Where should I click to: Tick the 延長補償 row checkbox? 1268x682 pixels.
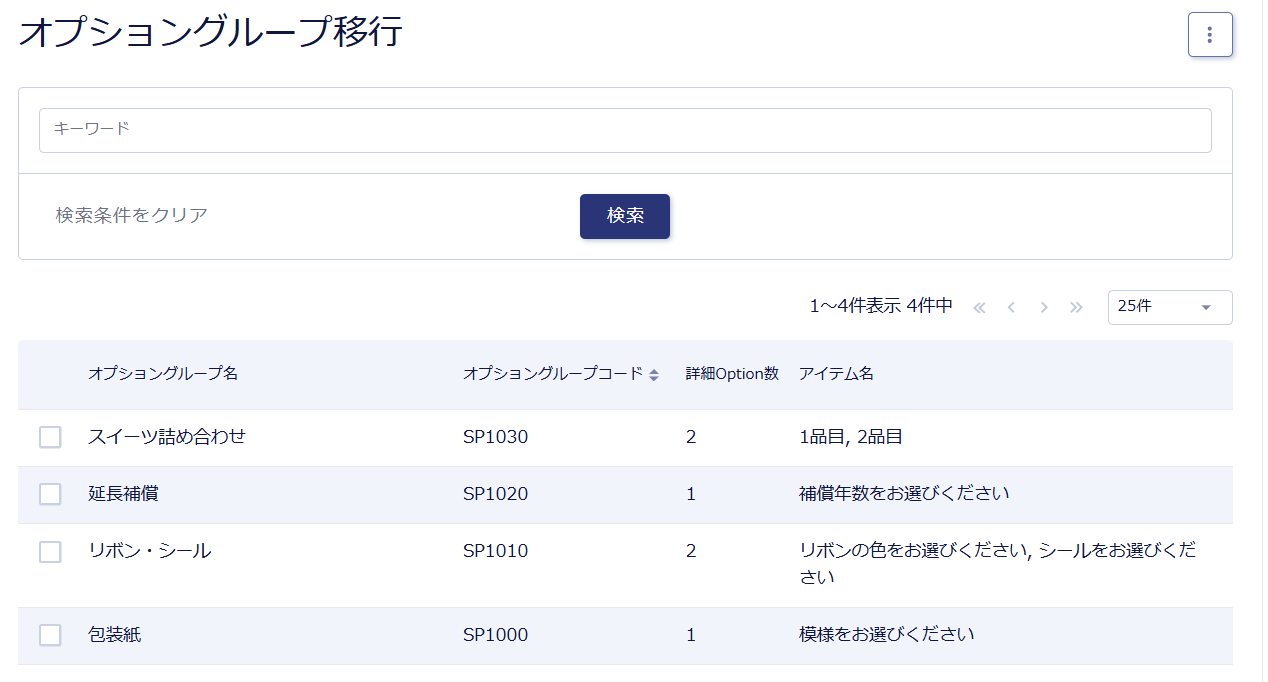(50, 494)
